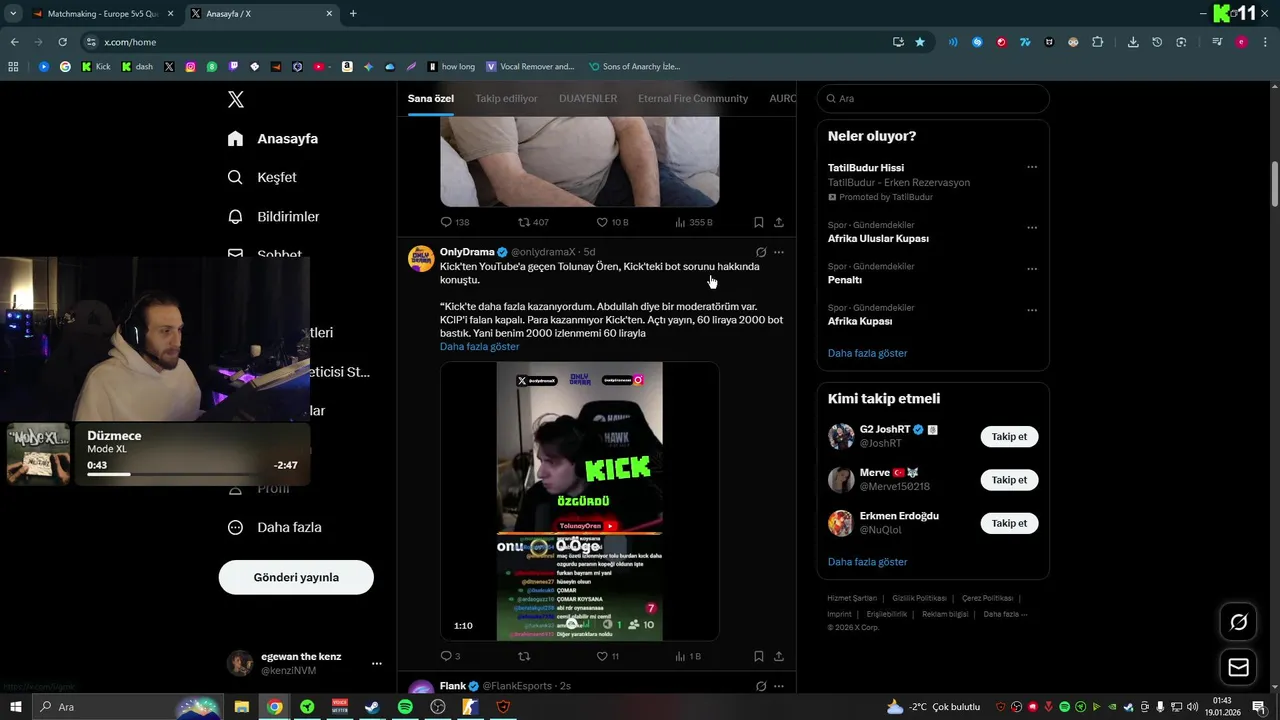The width and height of the screenshot is (1280, 720).
Task: Open Chrome media control icon
Action: click(1217, 42)
